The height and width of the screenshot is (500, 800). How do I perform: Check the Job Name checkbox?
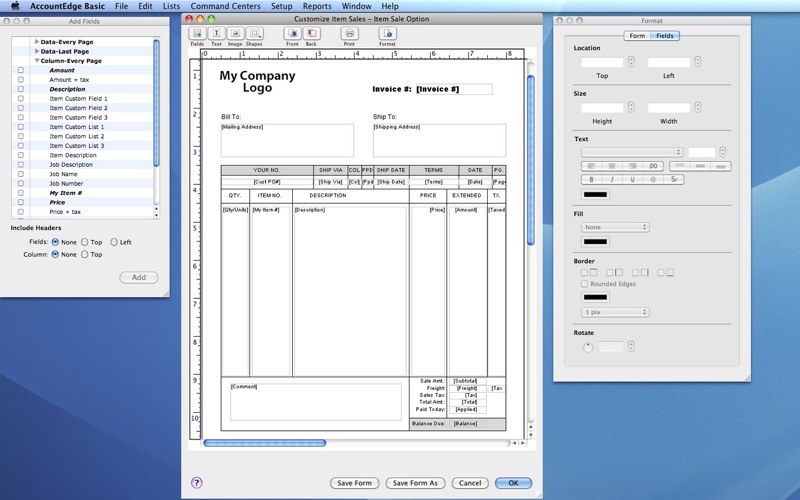click(21, 174)
